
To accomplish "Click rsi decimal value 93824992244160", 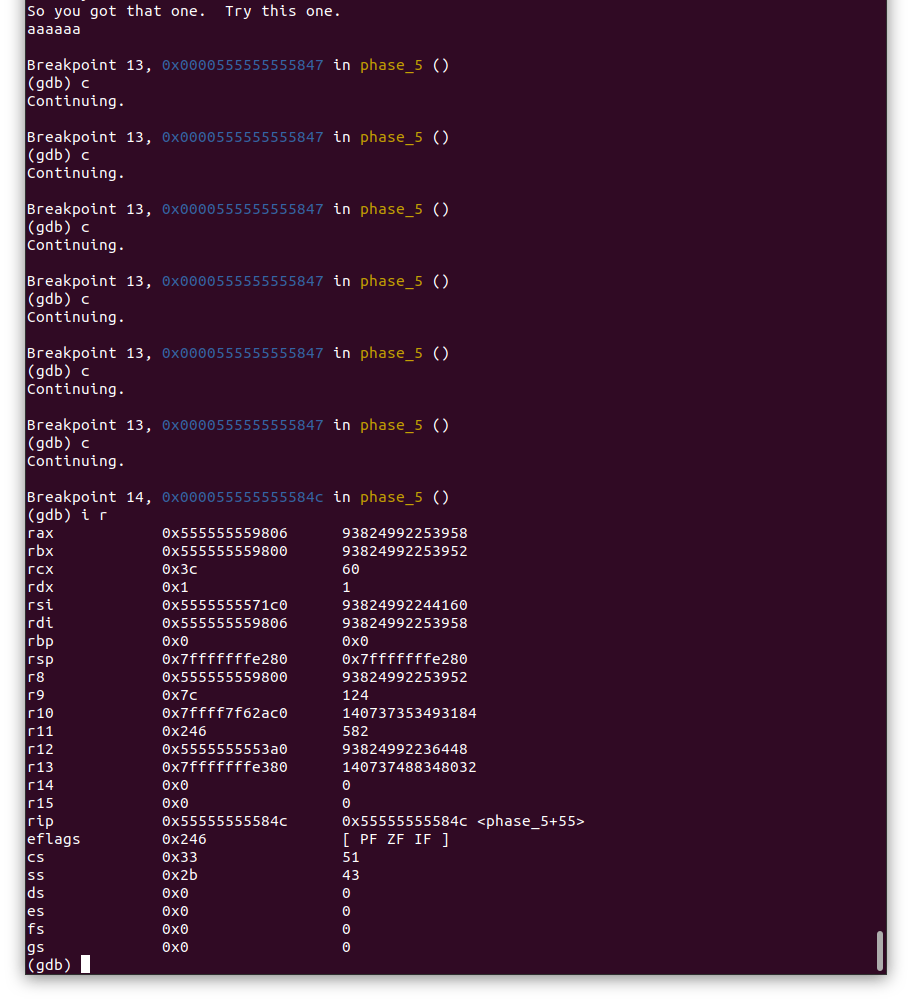I will pos(405,604).
